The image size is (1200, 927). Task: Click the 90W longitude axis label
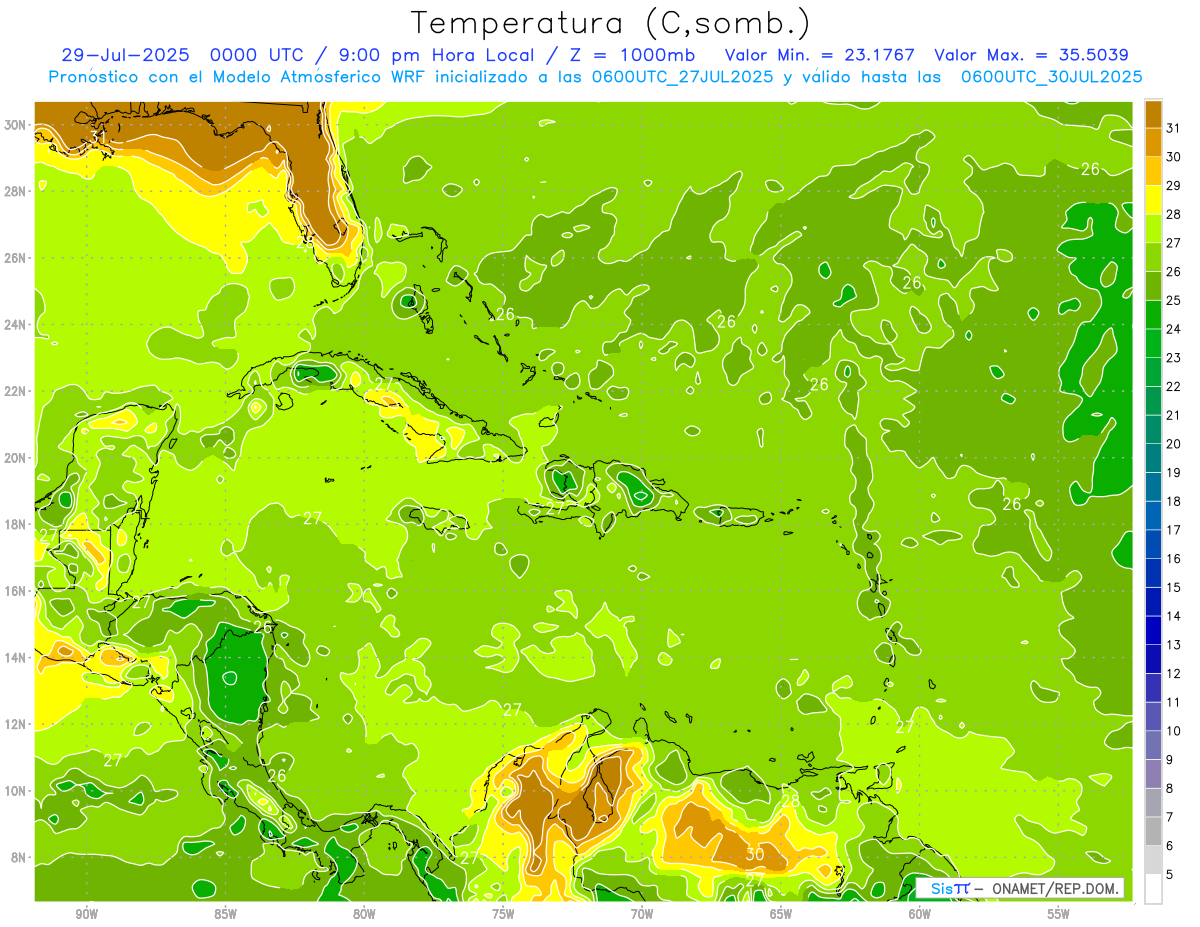point(87,914)
